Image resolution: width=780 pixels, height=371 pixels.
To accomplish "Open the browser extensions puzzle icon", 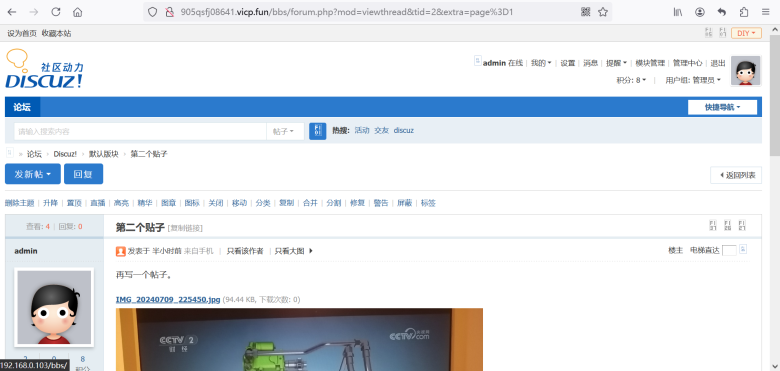I will pyautogui.click(x=744, y=12).
